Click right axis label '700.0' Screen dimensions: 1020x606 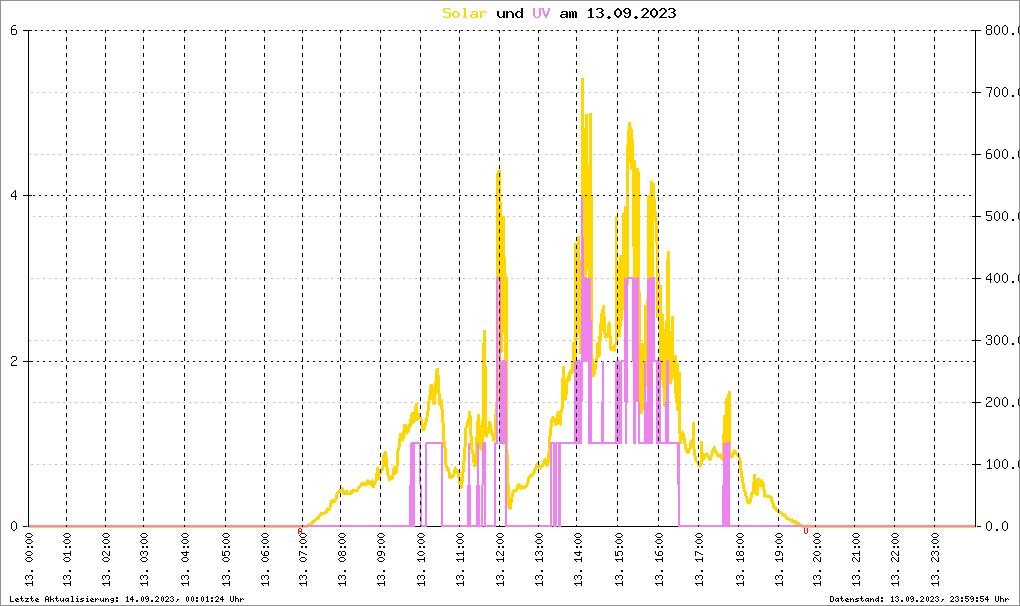coord(1002,92)
